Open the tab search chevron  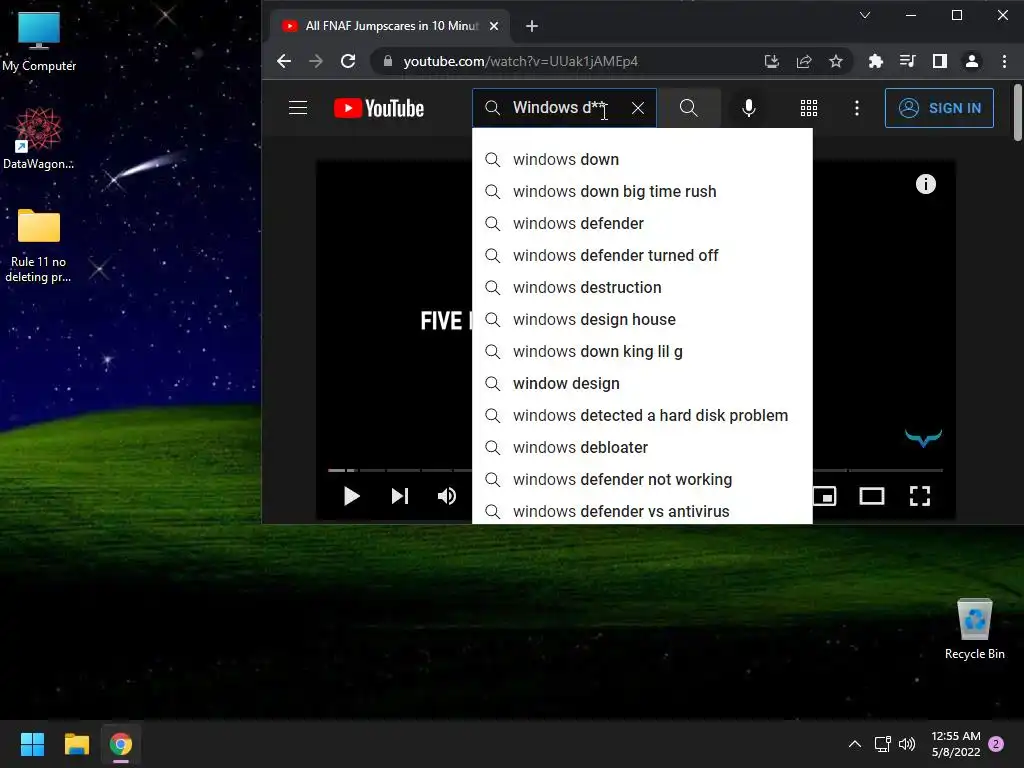(865, 15)
